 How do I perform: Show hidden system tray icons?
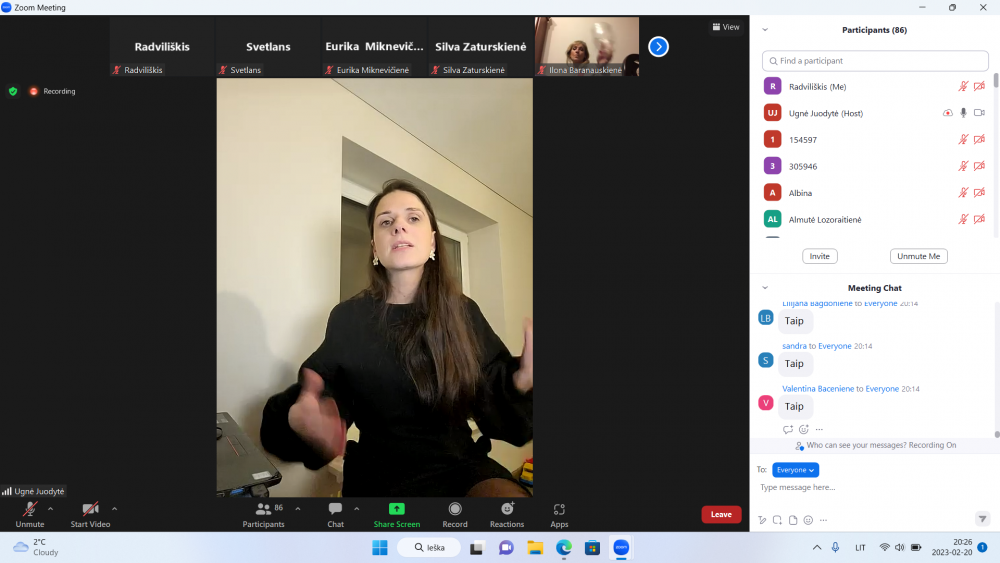(817, 548)
